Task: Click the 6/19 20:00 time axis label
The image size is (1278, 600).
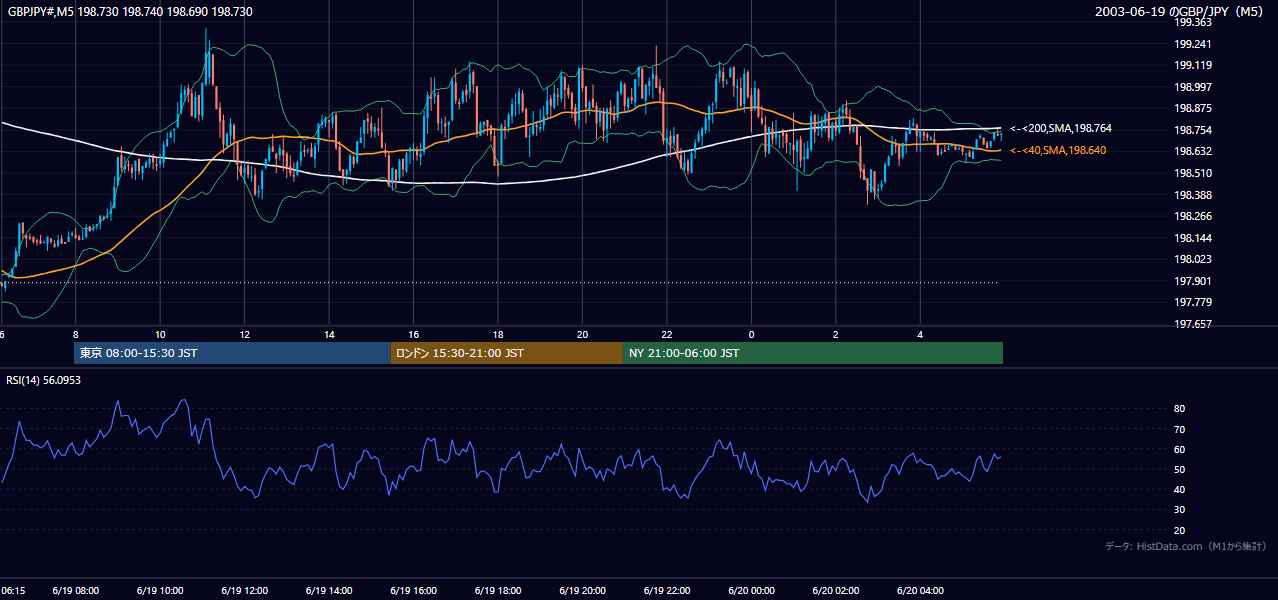Action: point(583,591)
